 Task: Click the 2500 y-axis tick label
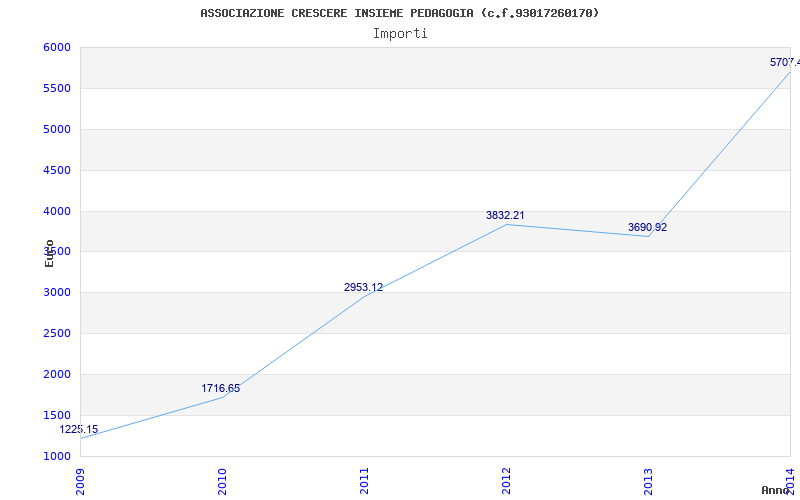click(57, 333)
